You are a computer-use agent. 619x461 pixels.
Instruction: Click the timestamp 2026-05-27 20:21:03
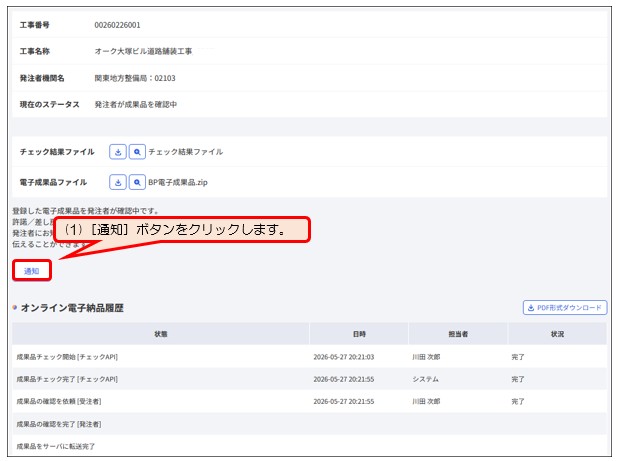(x=344, y=357)
